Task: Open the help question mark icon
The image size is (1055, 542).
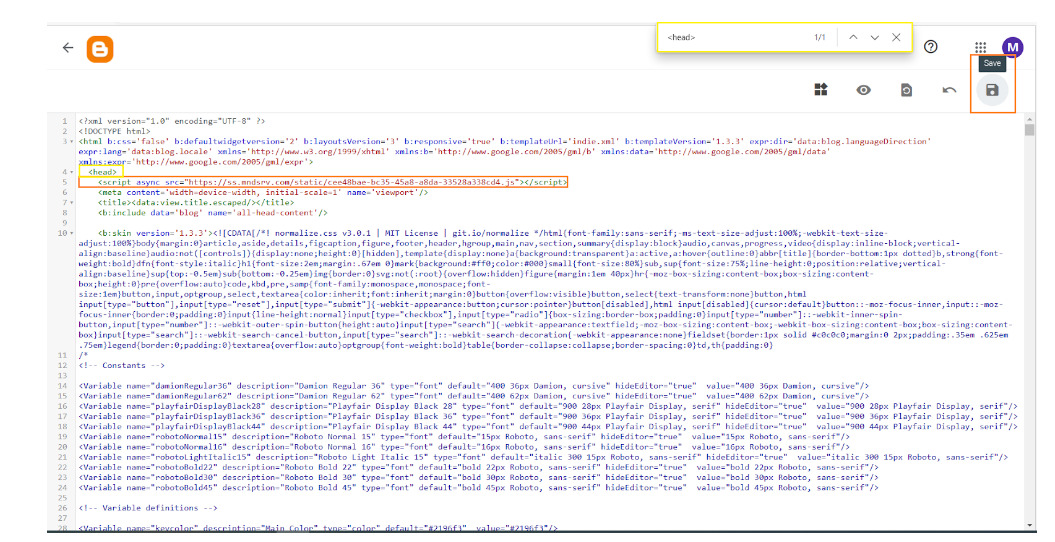Action: [x=930, y=47]
